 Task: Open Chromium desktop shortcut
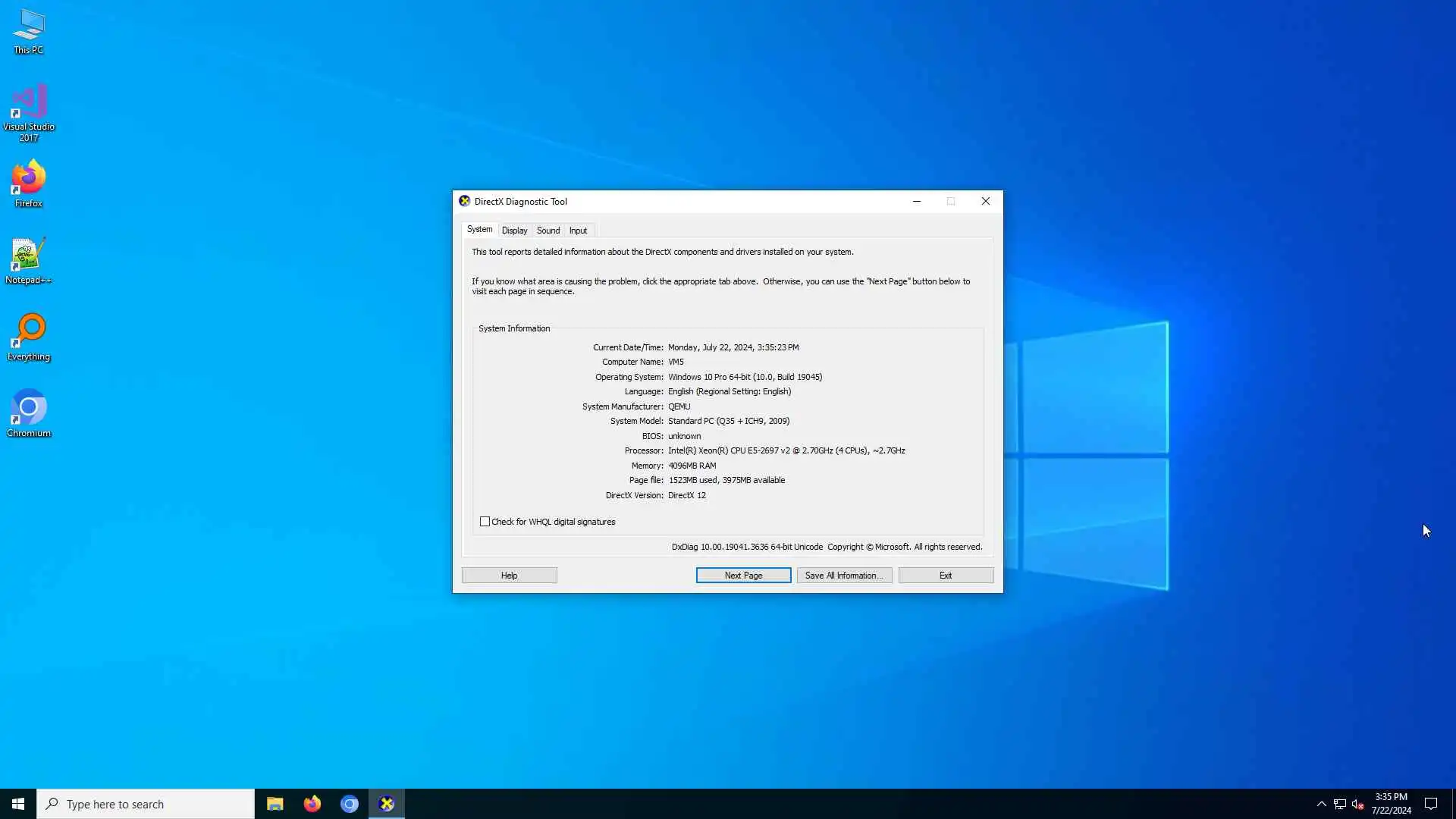tap(28, 413)
